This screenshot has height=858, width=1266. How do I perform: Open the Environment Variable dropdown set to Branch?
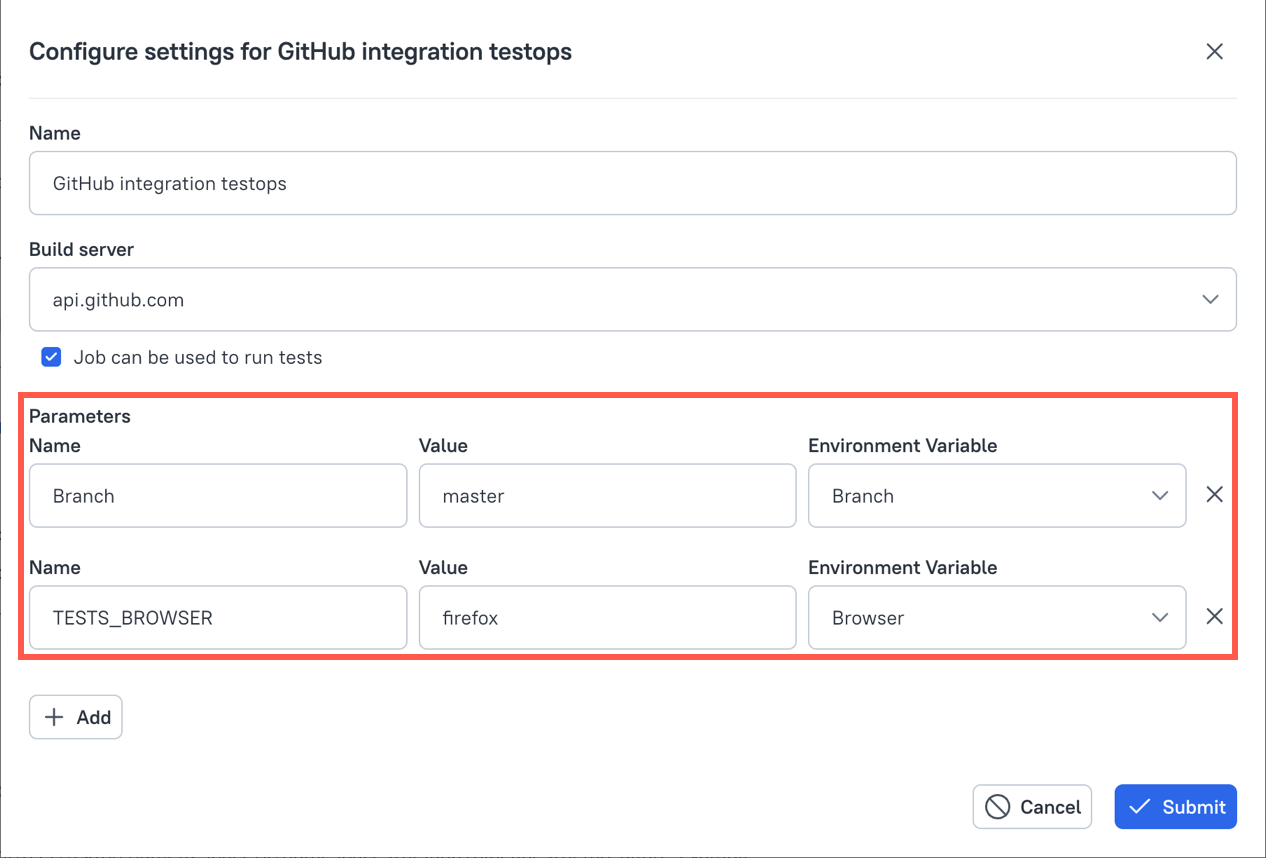click(996, 495)
